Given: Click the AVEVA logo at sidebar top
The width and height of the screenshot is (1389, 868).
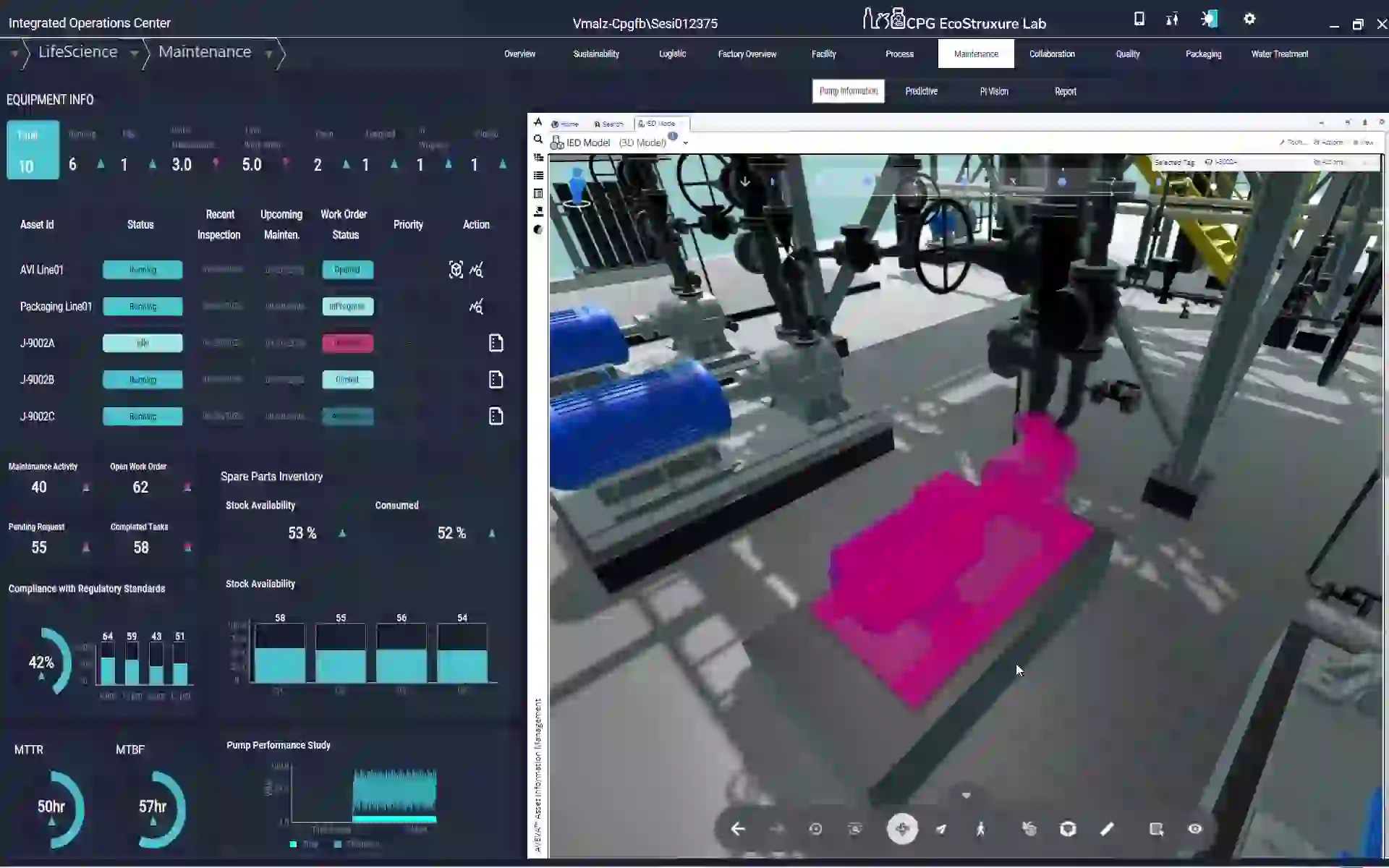Looking at the screenshot, I should [x=538, y=122].
